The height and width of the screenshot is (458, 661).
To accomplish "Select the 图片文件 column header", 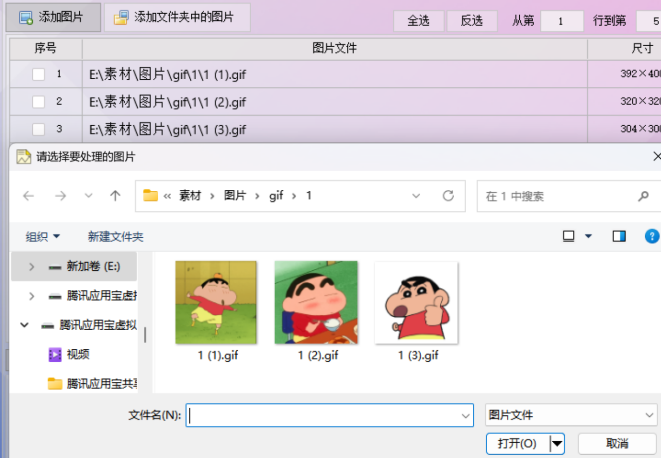I will pyautogui.click(x=335, y=48).
